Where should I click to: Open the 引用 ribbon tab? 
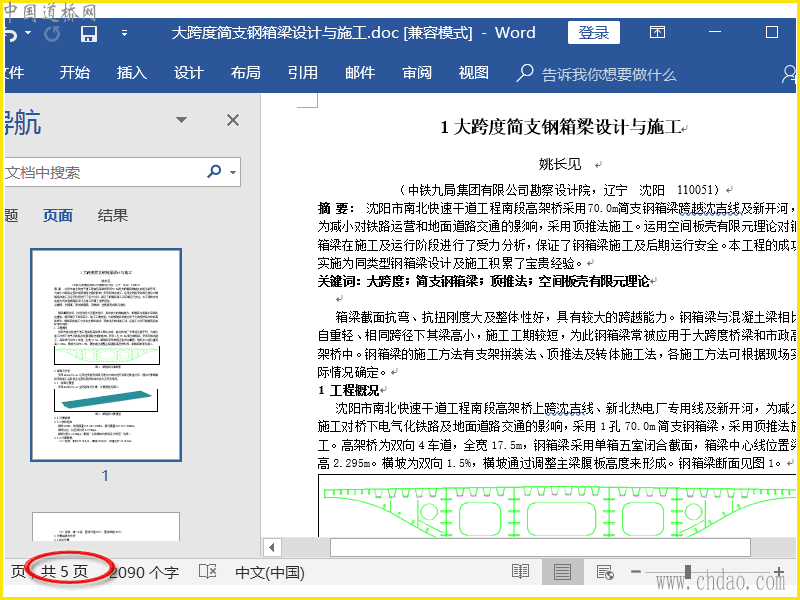coord(303,73)
